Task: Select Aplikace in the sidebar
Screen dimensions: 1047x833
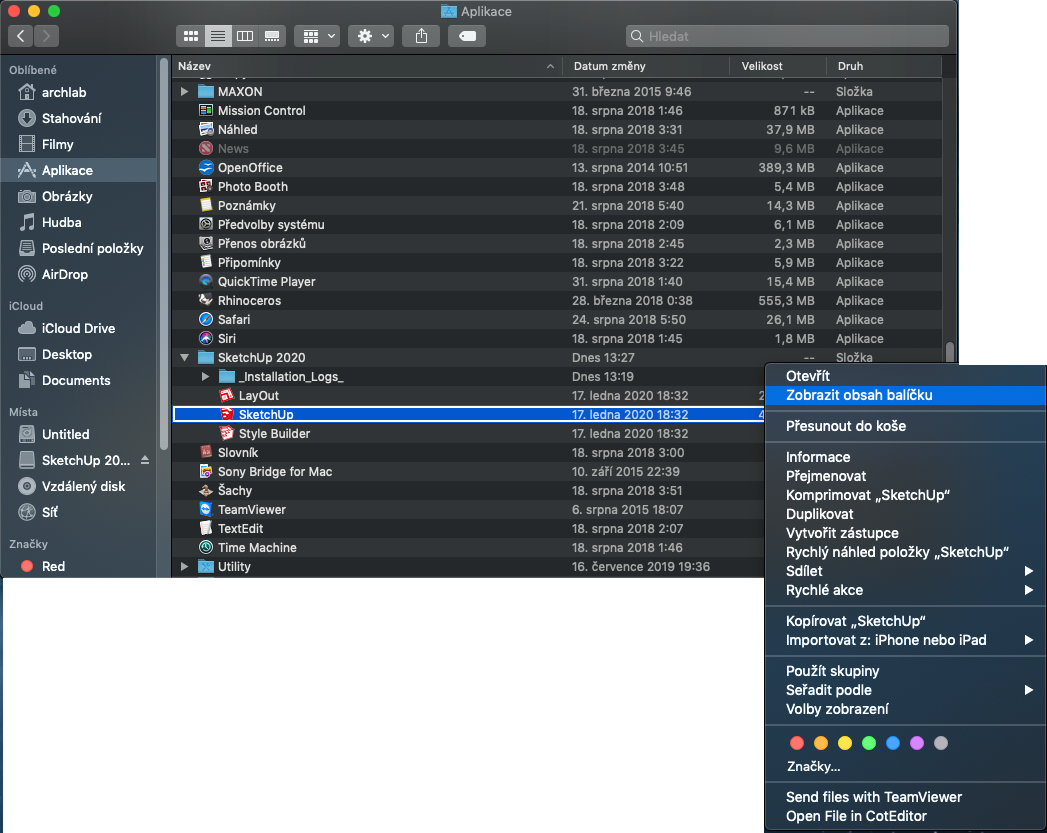Action: [x=79, y=170]
